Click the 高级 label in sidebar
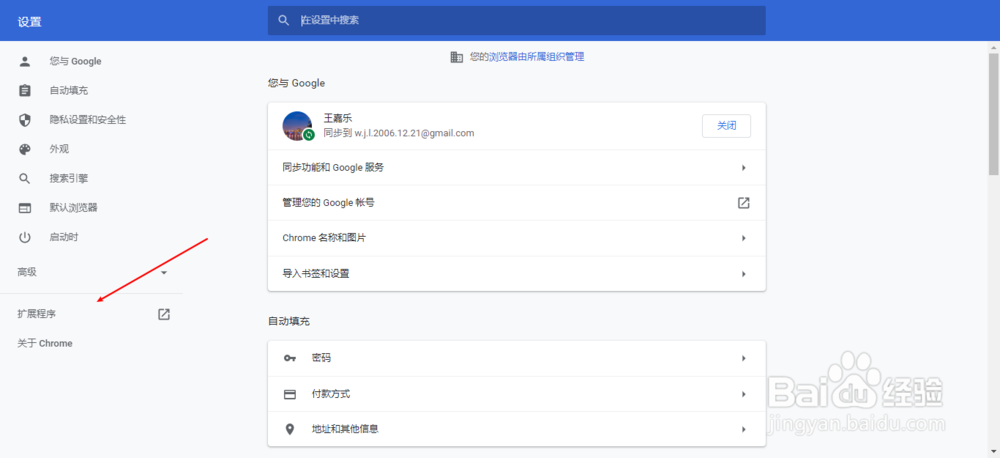Image resolution: width=1000 pixels, height=458 pixels. tap(27, 272)
